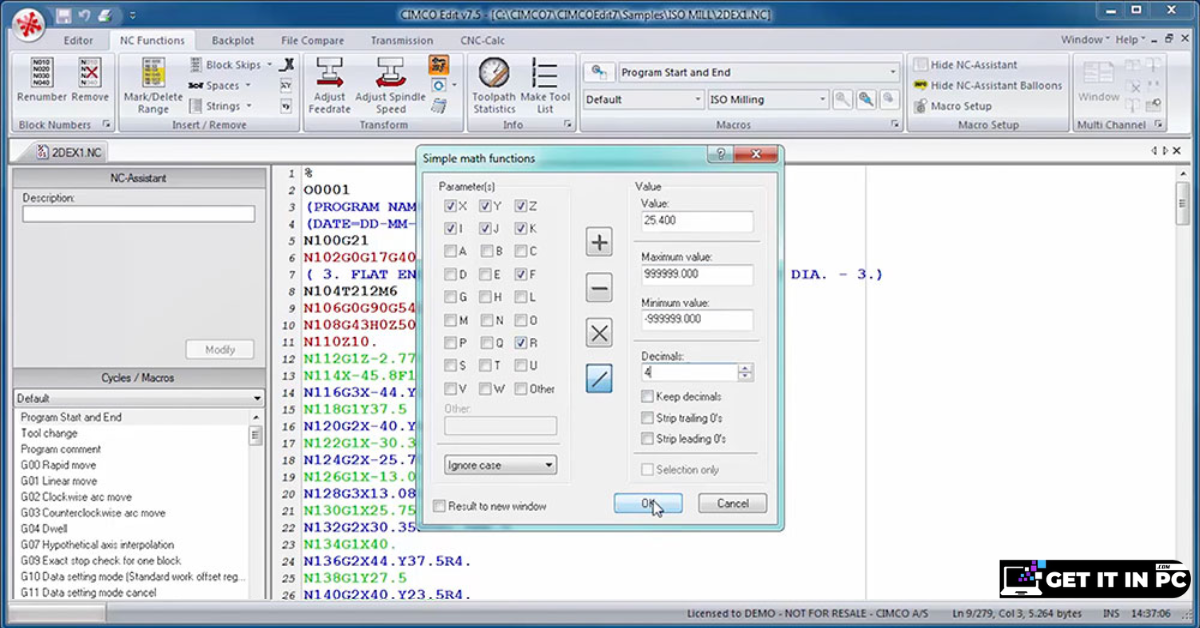Click the Adjust Spindle Speed icon
The width and height of the screenshot is (1200, 628).
click(390, 73)
